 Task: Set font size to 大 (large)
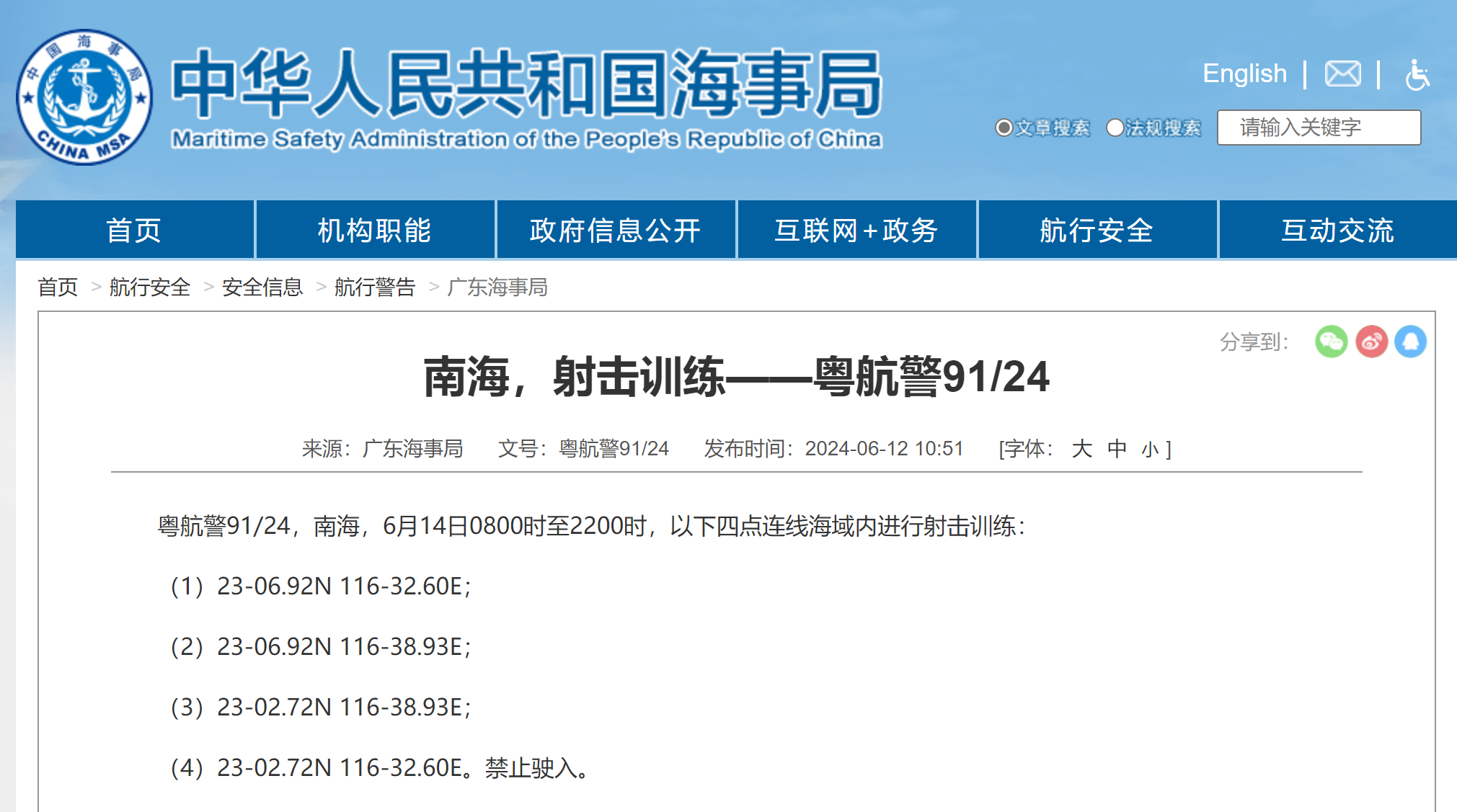click(x=1081, y=449)
